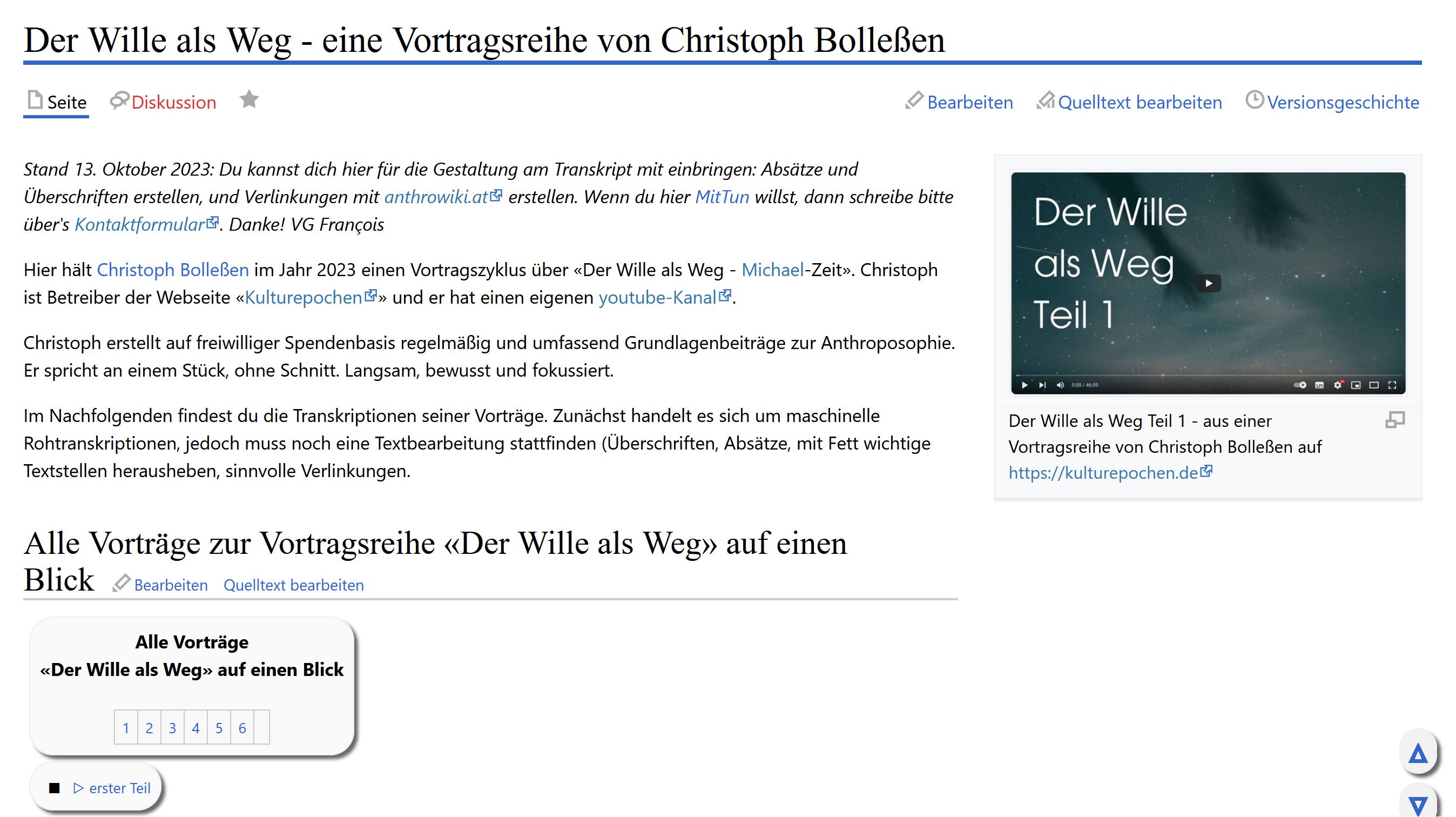Click the pencil icon by Quelltext bearbeiten at top
This screenshot has height=817, width=1456.
(1045, 101)
